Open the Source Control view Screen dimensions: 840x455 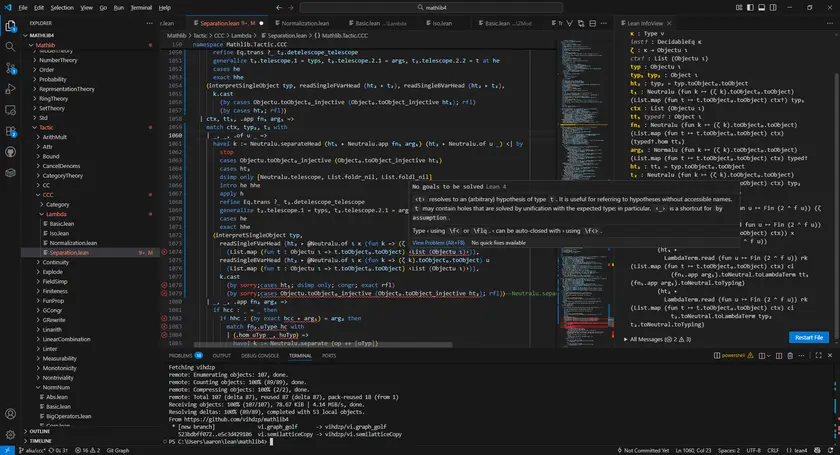tap(11, 71)
